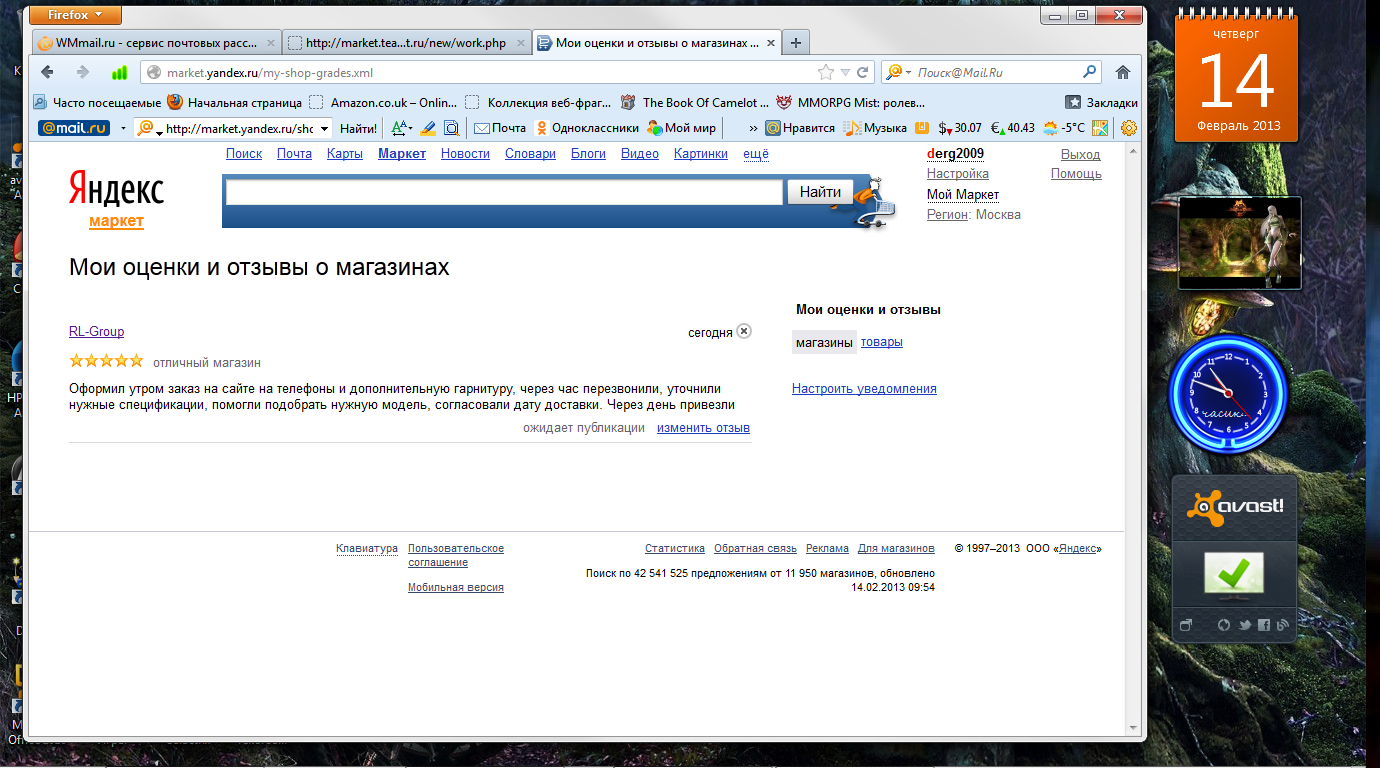The width and height of the screenshot is (1380, 768).
Task: Go to the browser home page icon
Action: point(1123,72)
